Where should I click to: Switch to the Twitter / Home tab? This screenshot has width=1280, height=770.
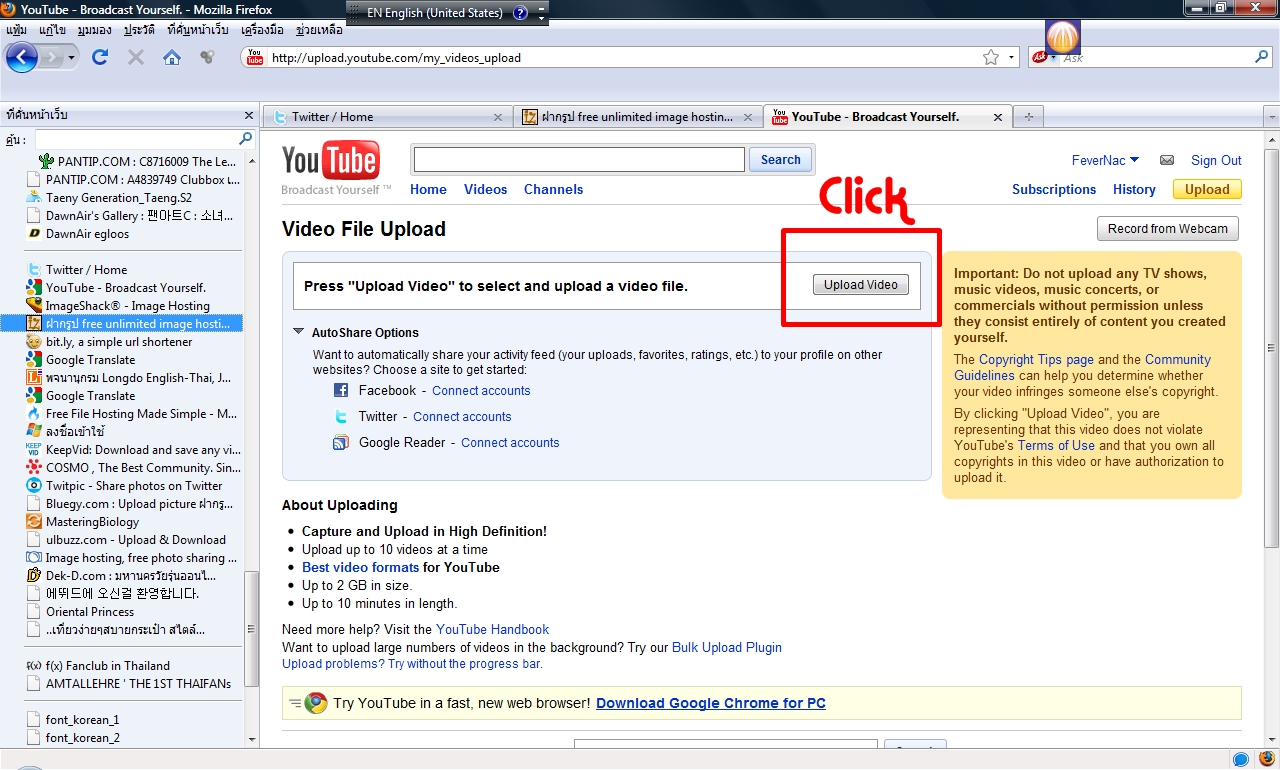[388, 117]
